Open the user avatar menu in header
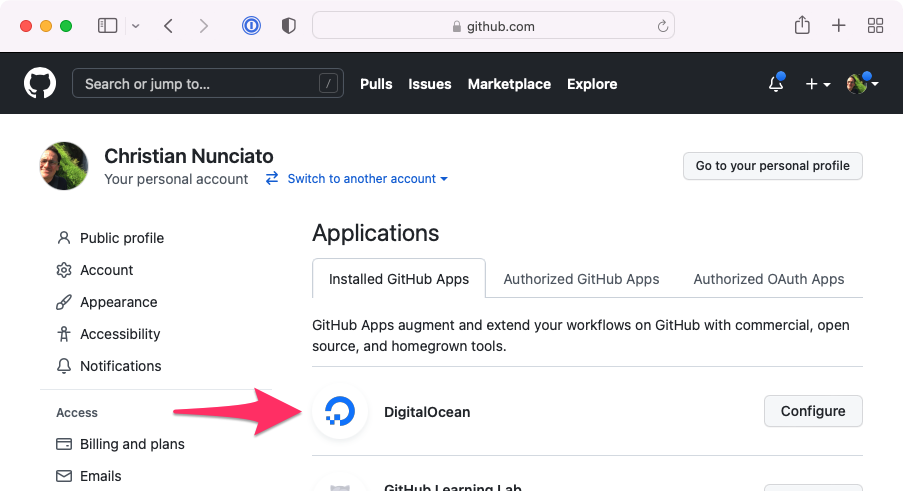The width and height of the screenshot is (903, 491). pos(862,83)
